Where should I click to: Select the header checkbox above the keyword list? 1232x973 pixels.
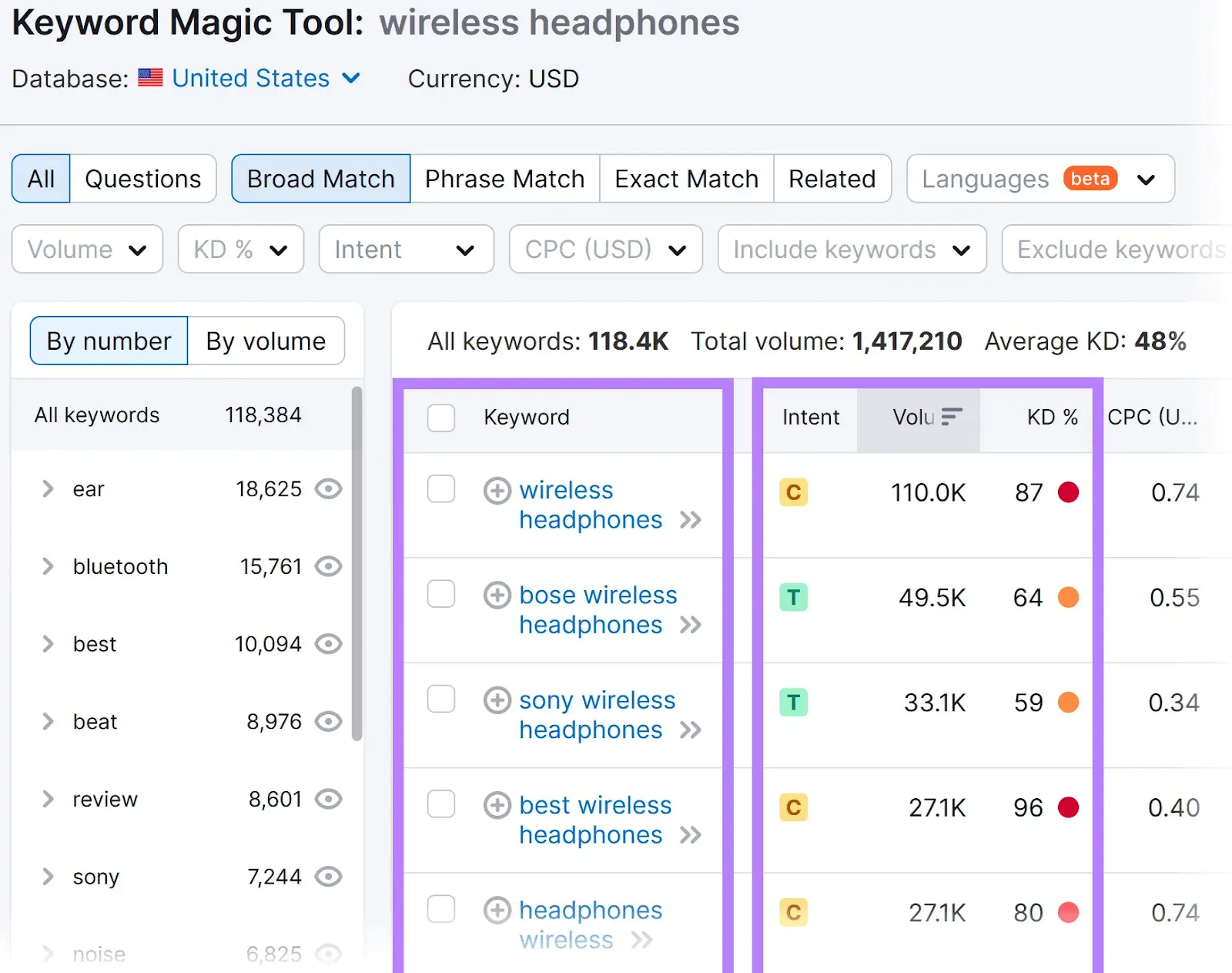click(441, 418)
